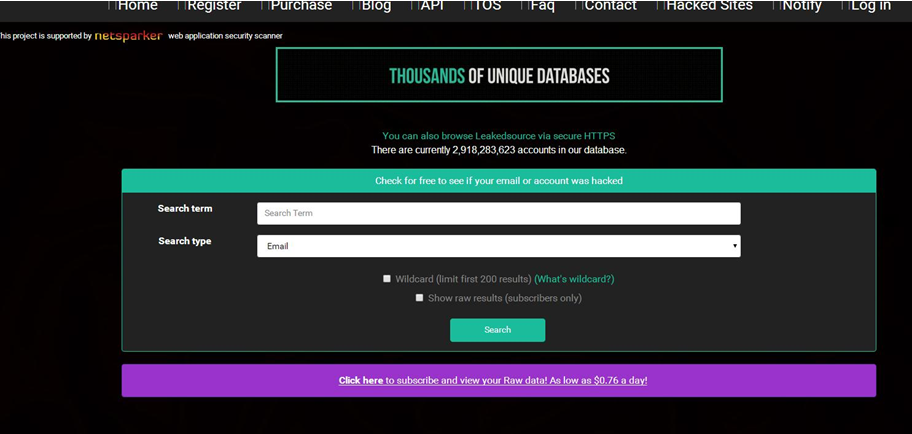Open the Notify menu item
The image size is (912, 434).
[801, 6]
